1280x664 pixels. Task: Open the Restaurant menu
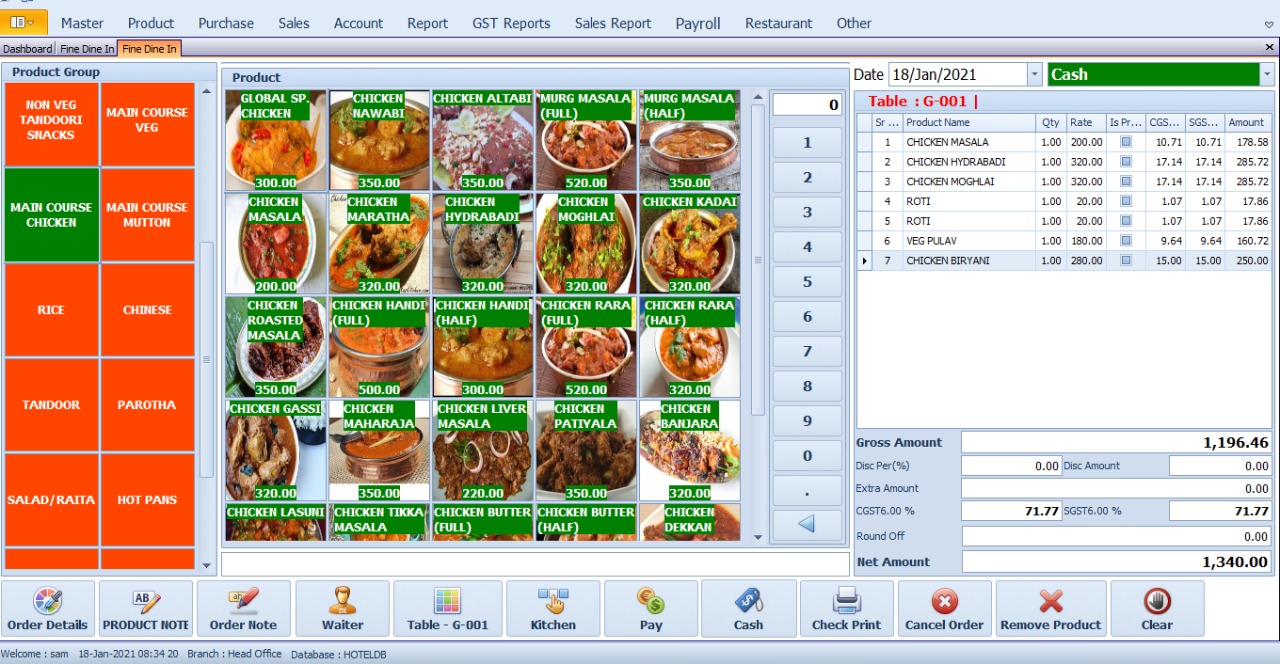pyautogui.click(x=778, y=23)
